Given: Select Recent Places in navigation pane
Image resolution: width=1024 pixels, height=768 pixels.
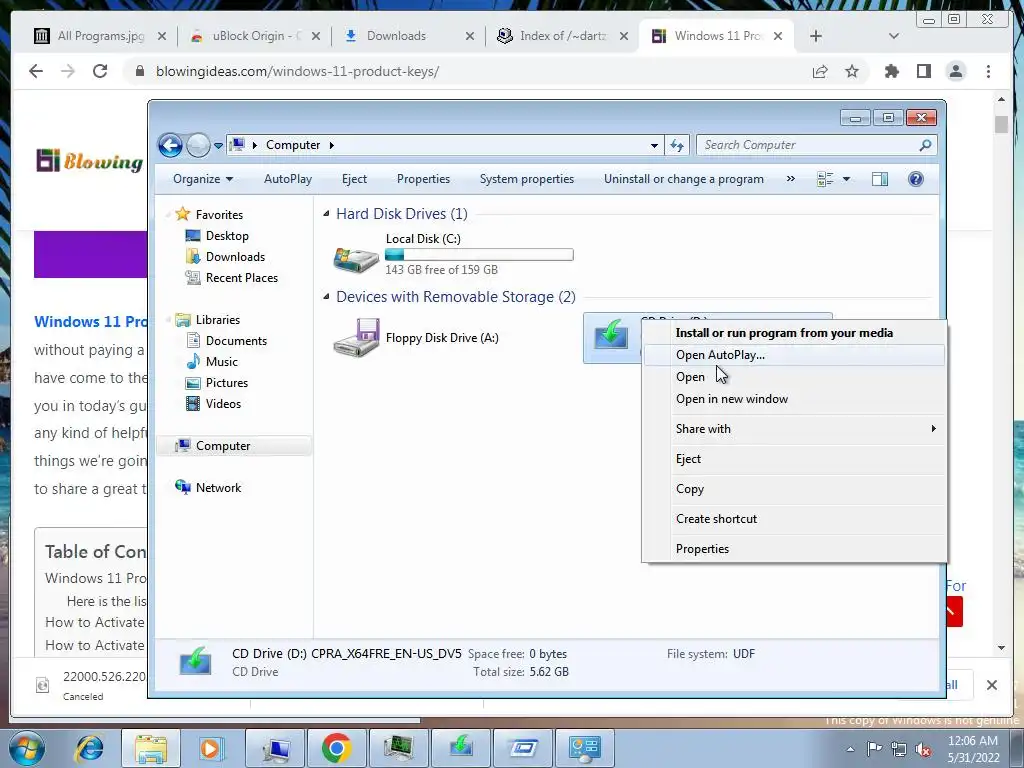Looking at the screenshot, I should tap(242, 278).
